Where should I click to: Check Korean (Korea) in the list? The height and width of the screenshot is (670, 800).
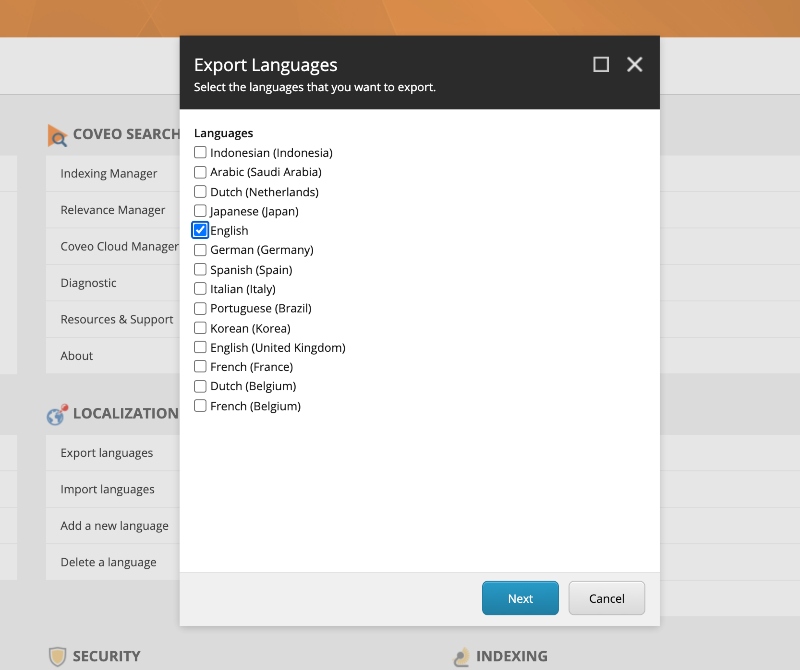pyautogui.click(x=199, y=327)
